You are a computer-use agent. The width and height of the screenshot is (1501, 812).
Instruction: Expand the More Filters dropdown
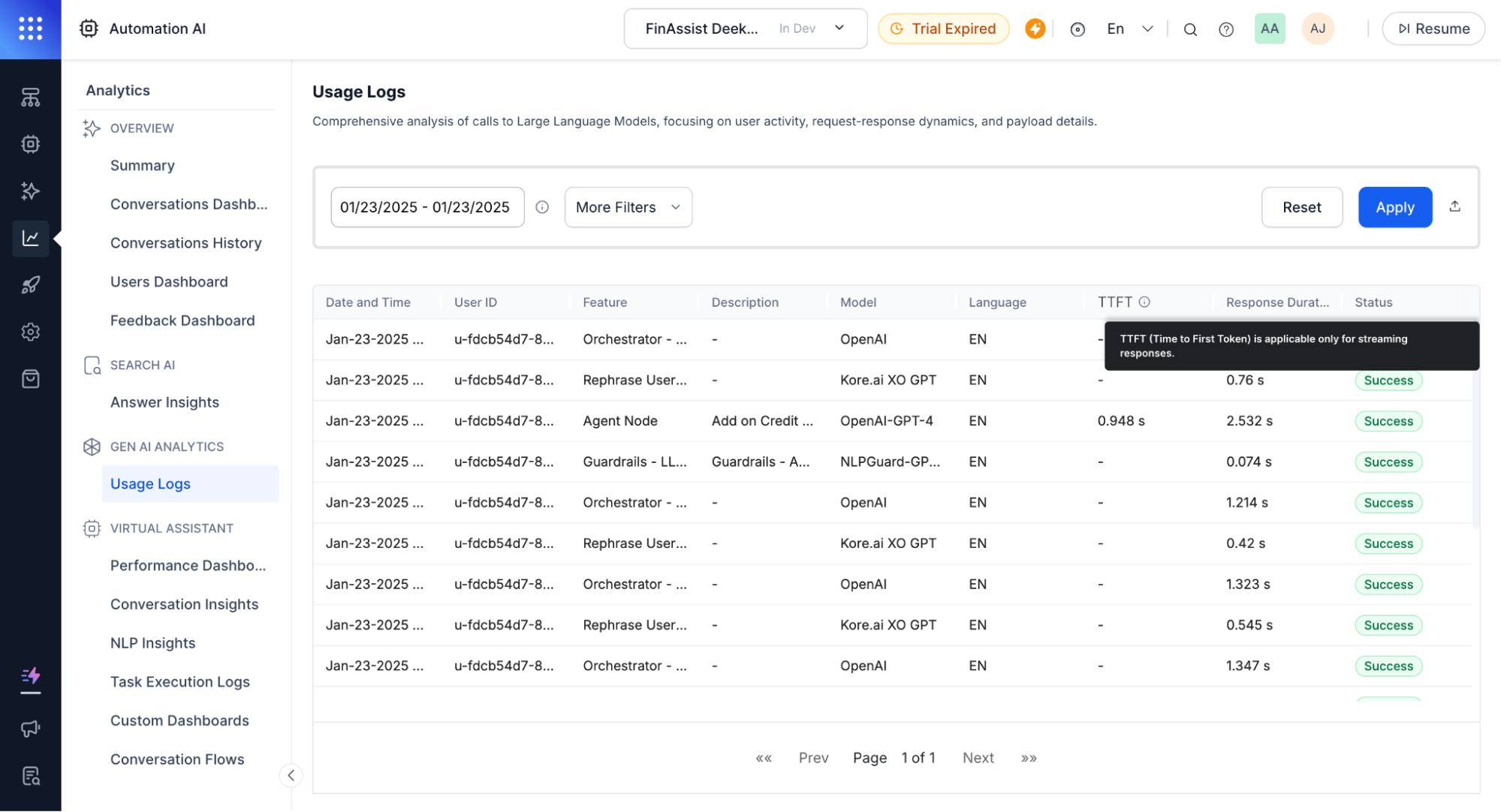click(x=628, y=207)
